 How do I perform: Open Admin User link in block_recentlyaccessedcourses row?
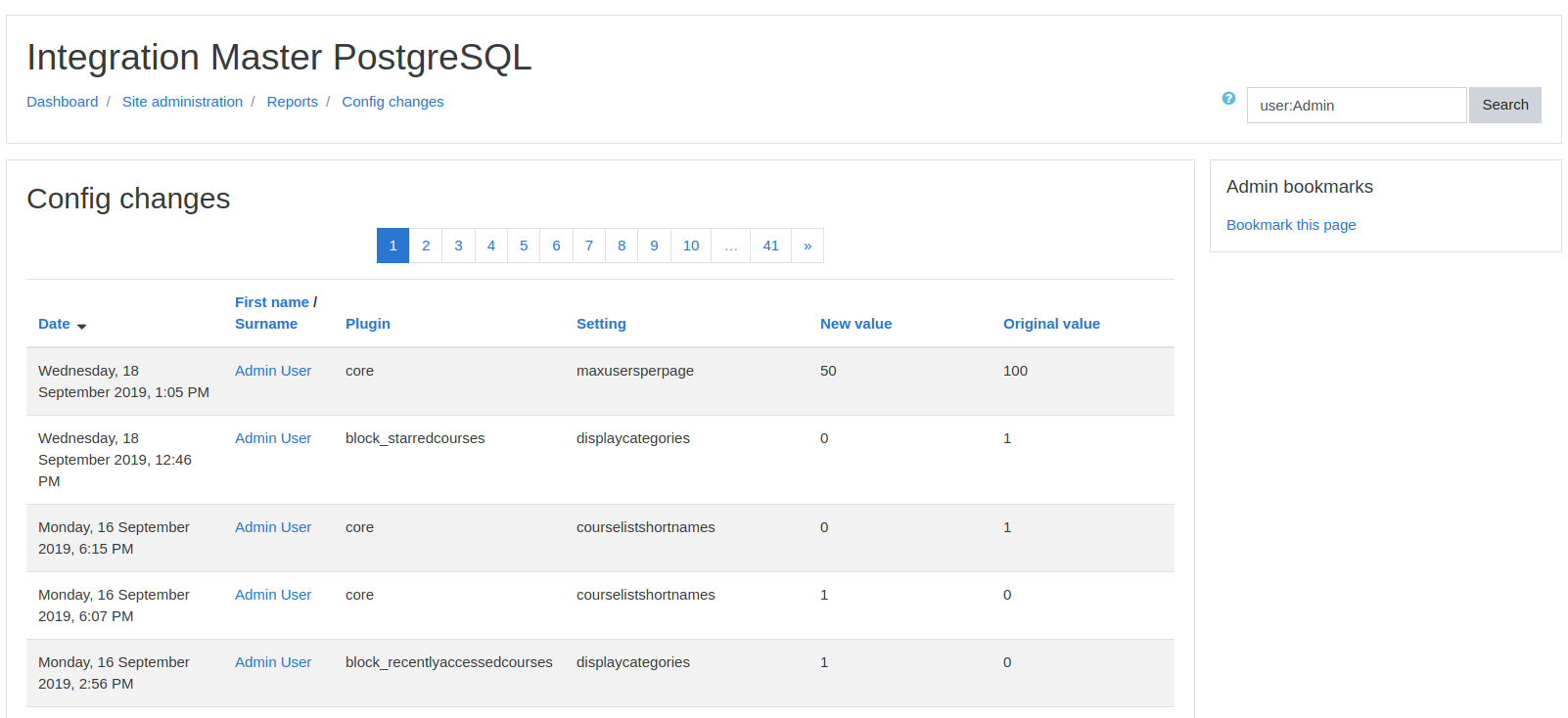coord(273,662)
